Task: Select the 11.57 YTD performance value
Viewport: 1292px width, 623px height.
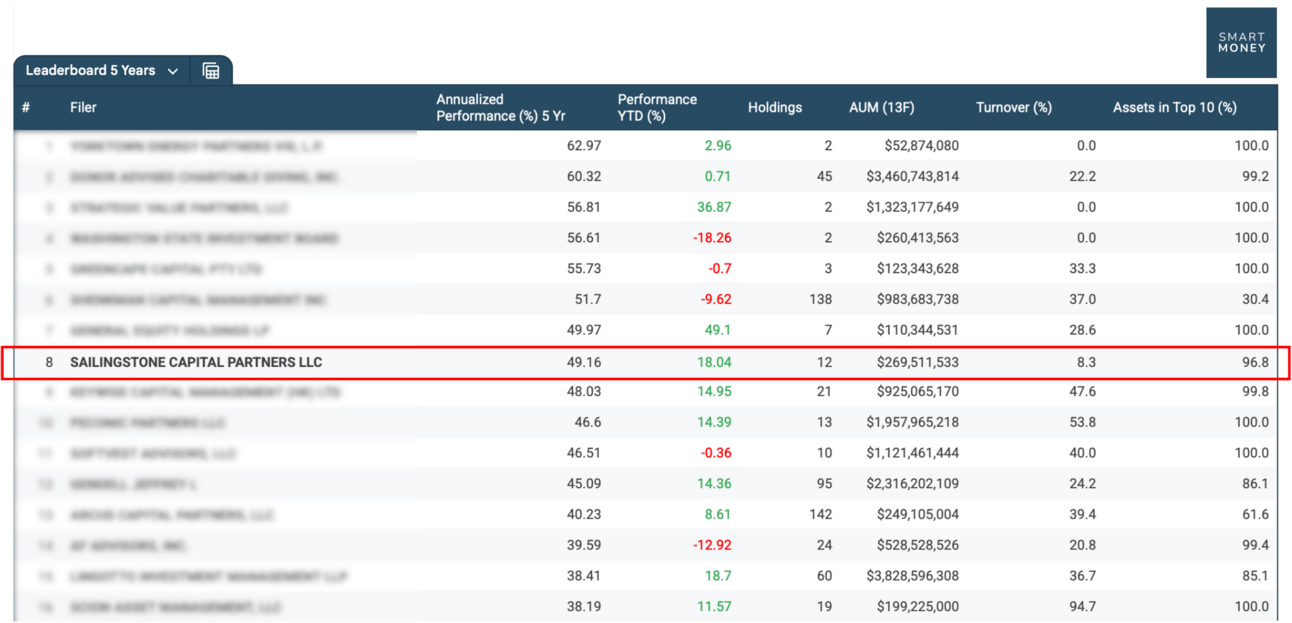Action: pos(714,608)
